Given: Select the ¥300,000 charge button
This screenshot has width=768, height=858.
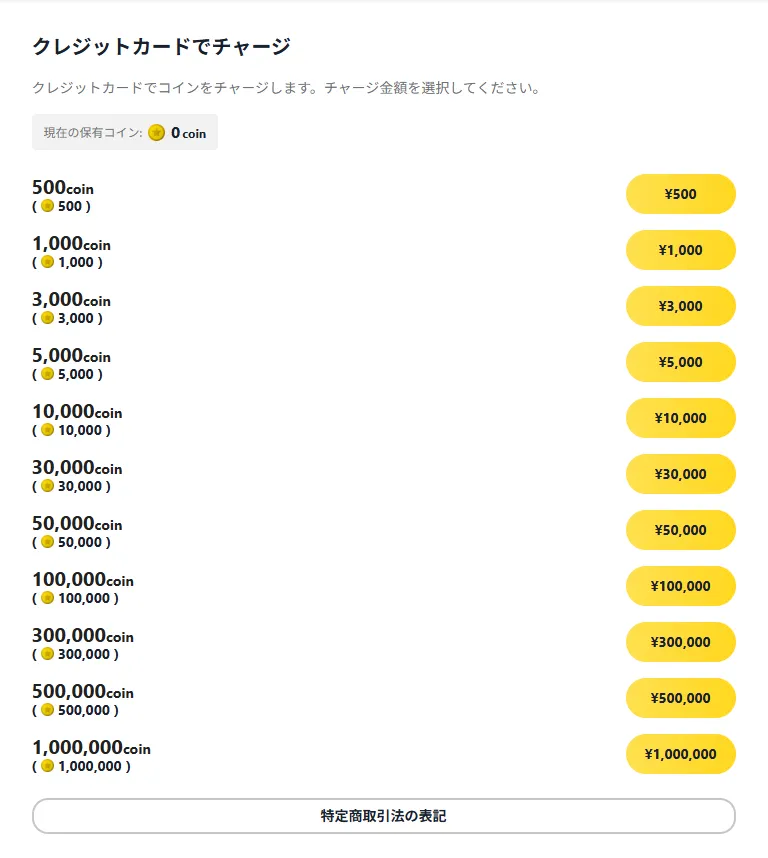Looking at the screenshot, I should coord(680,642).
